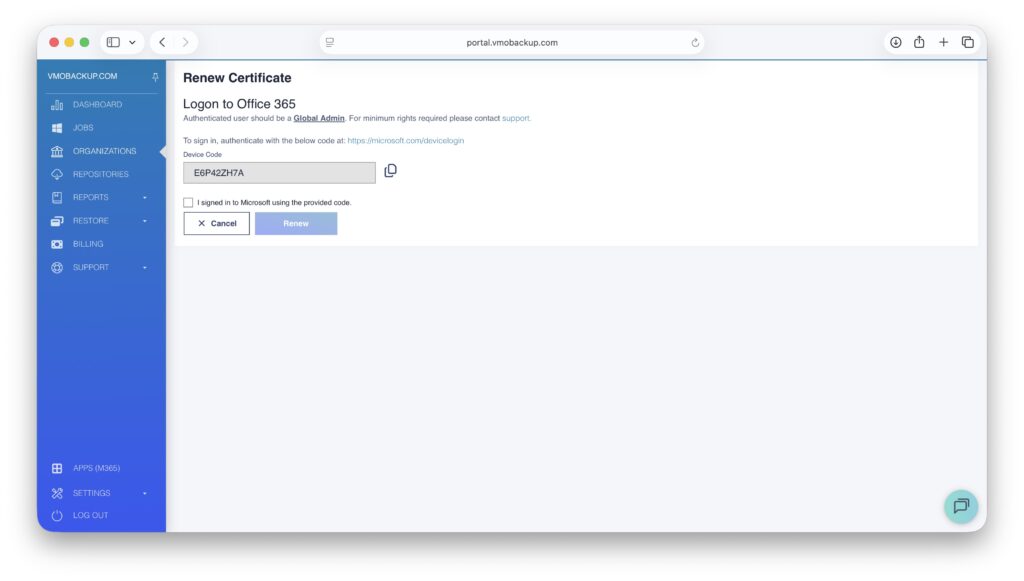Screen dimensions: 1024x581
Task: Click the Billing icon in sidebar
Action: [x=57, y=244]
